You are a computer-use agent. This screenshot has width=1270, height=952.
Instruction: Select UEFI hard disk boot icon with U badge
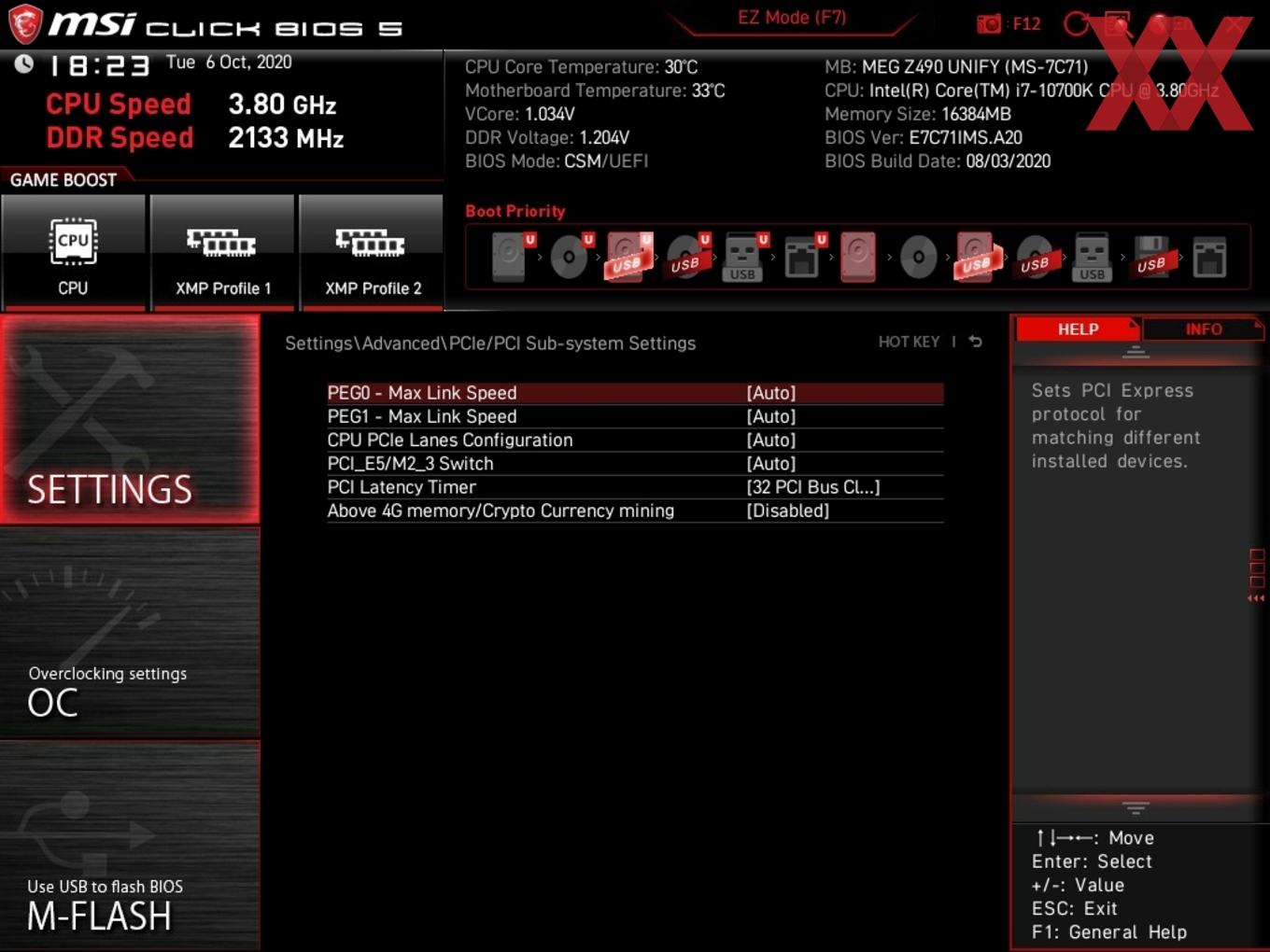pos(512,256)
